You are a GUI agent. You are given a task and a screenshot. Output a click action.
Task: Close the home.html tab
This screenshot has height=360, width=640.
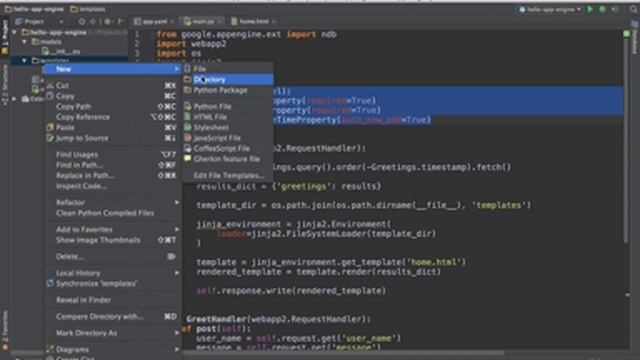274,21
